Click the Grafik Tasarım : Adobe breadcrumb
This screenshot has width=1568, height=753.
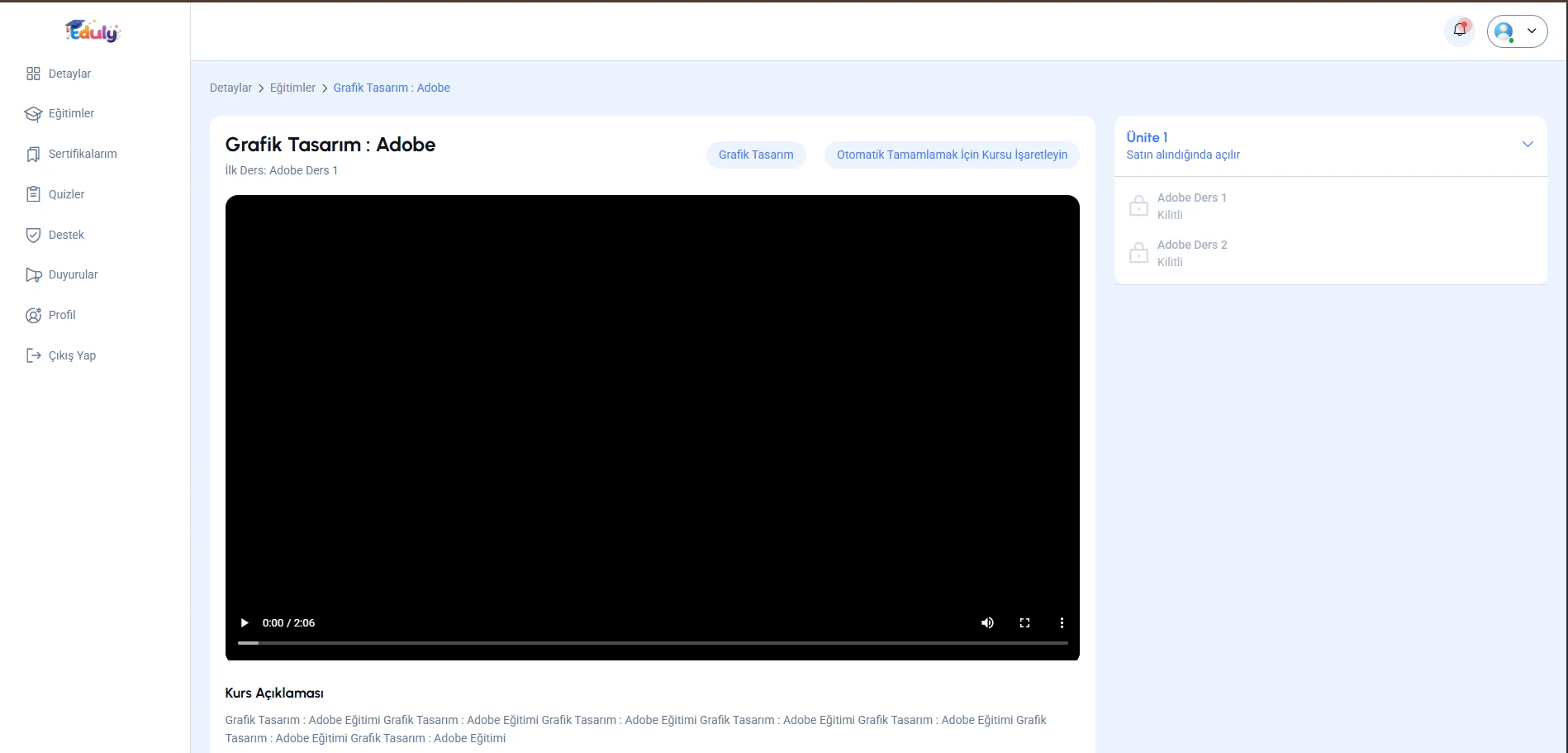(x=392, y=88)
